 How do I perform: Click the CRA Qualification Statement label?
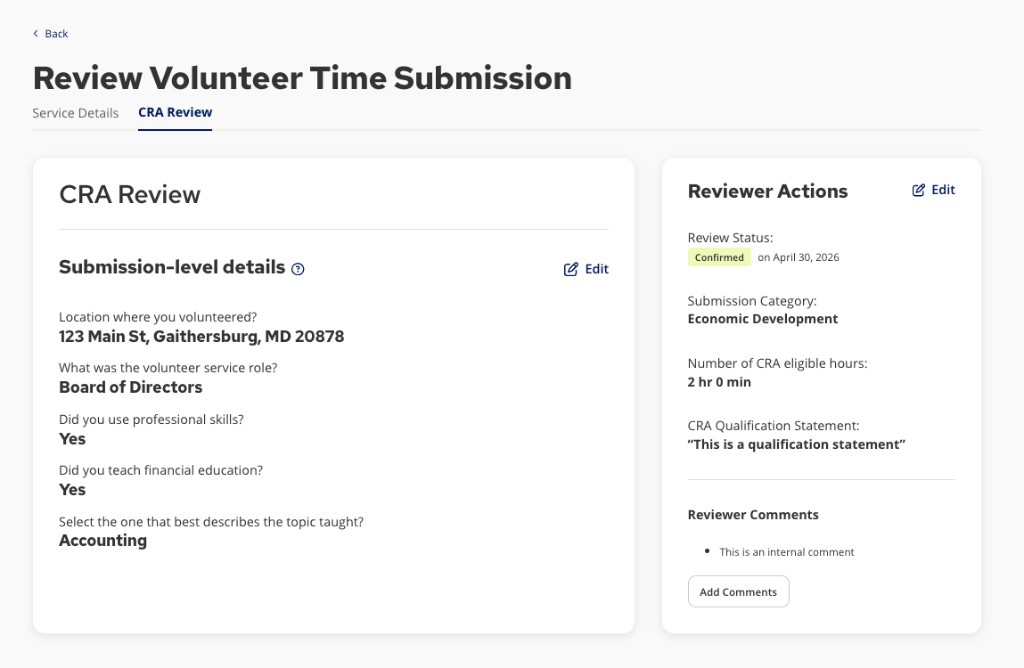point(773,426)
